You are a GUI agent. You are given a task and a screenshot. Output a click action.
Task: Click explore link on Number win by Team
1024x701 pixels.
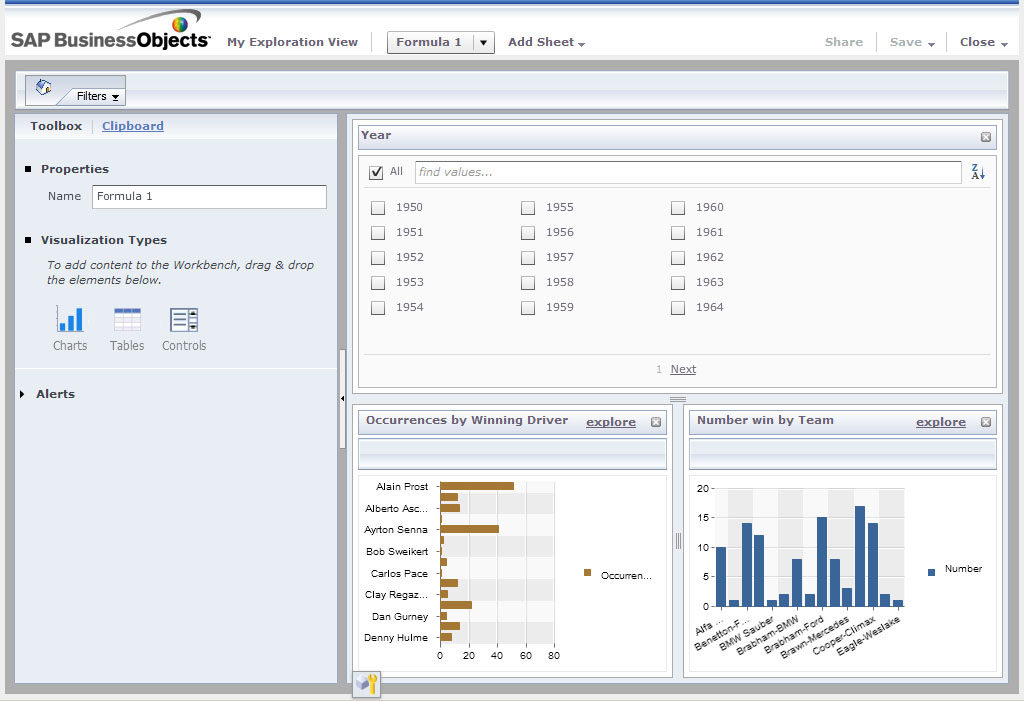tap(940, 422)
